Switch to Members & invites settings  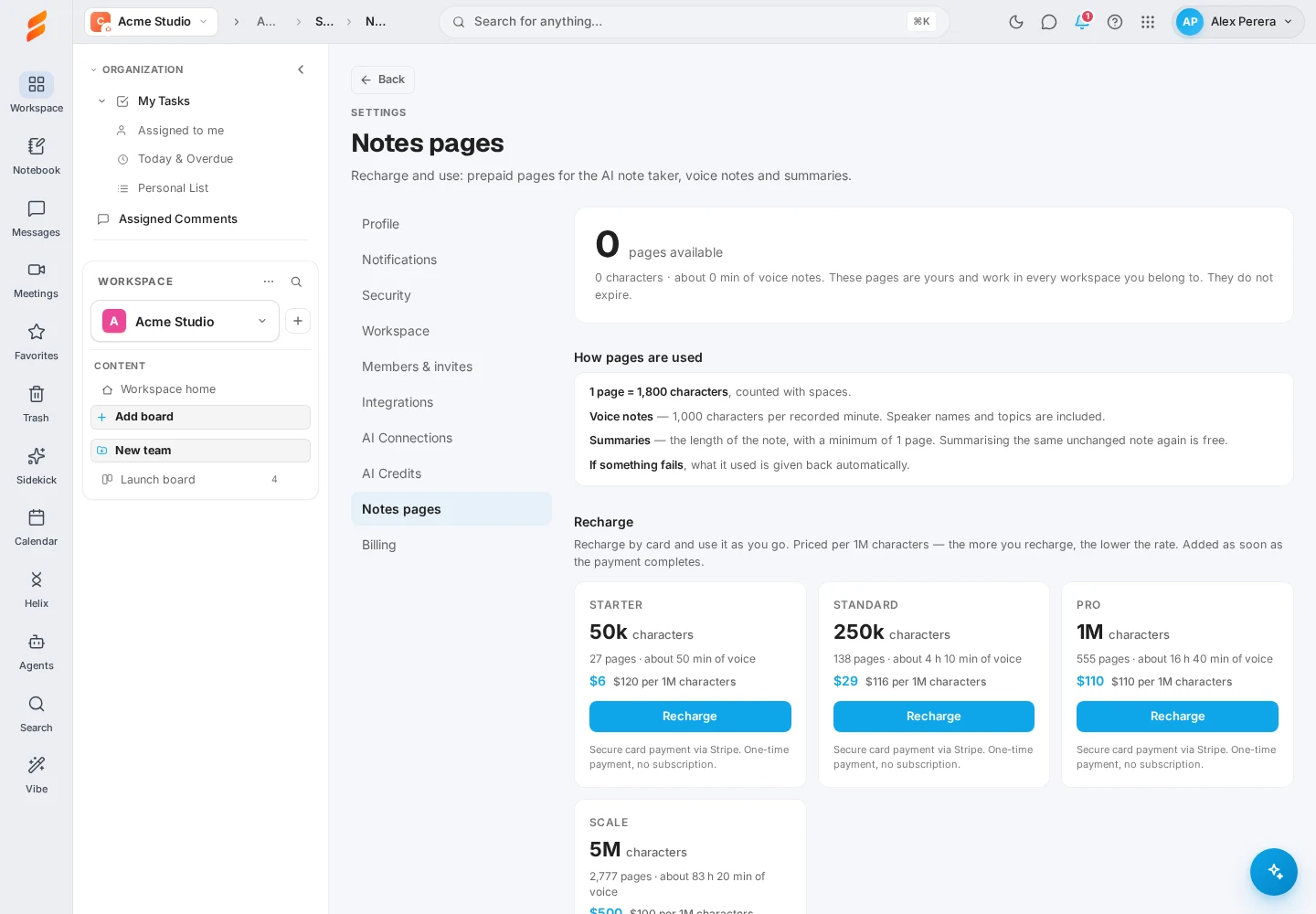451,367
